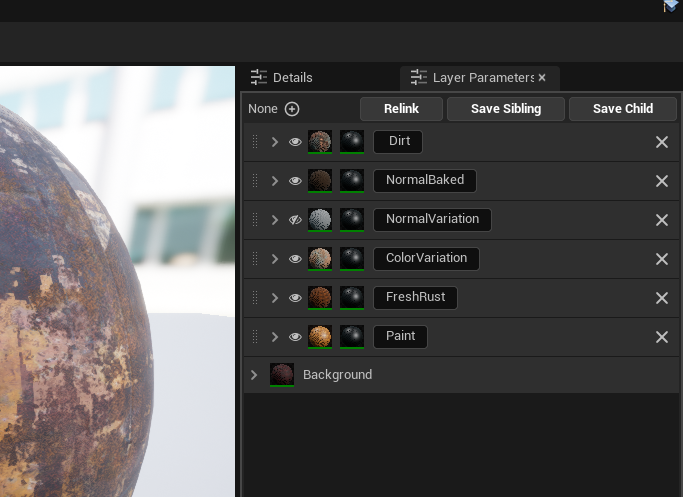This screenshot has width=683, height=497.
Task: Click the Save Sibling button
Action: pyautogui.click(x=506, y=109)
